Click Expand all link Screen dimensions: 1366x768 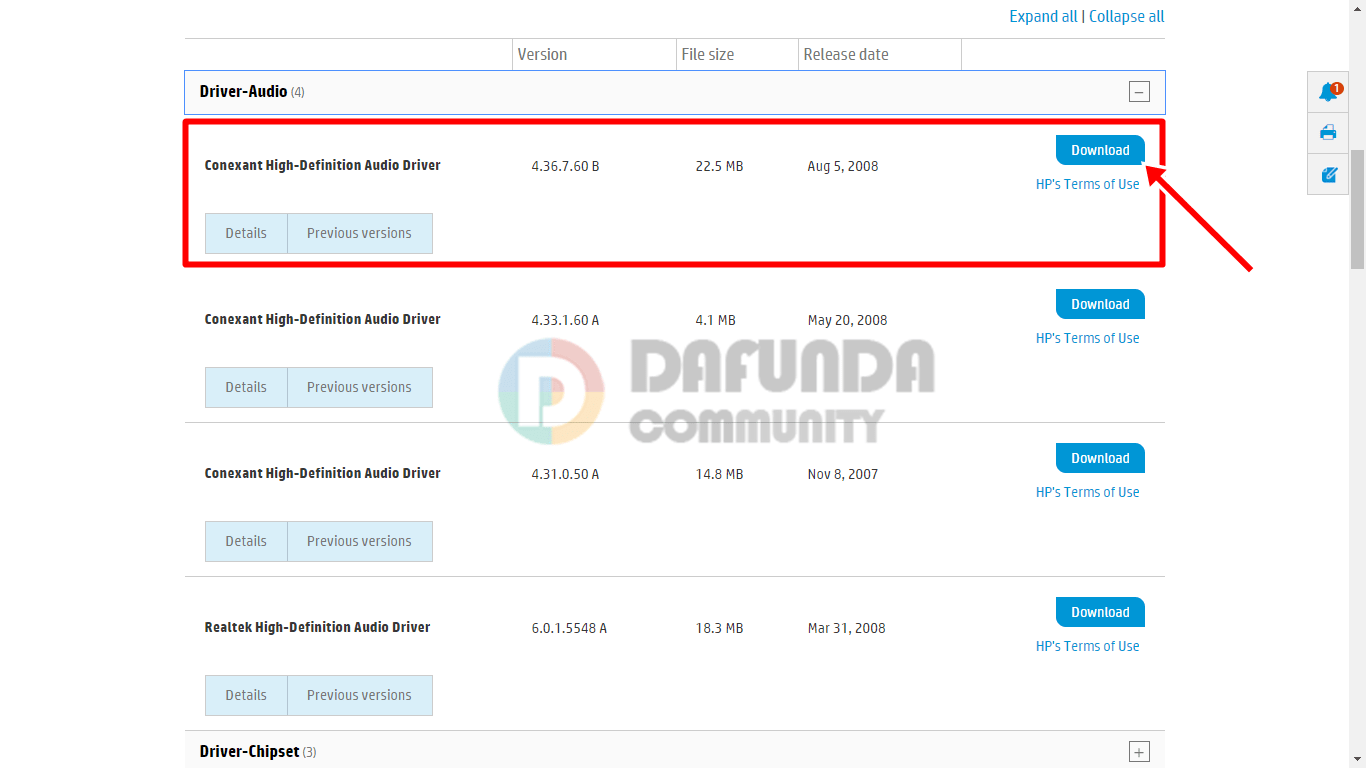pos(1043,16)
